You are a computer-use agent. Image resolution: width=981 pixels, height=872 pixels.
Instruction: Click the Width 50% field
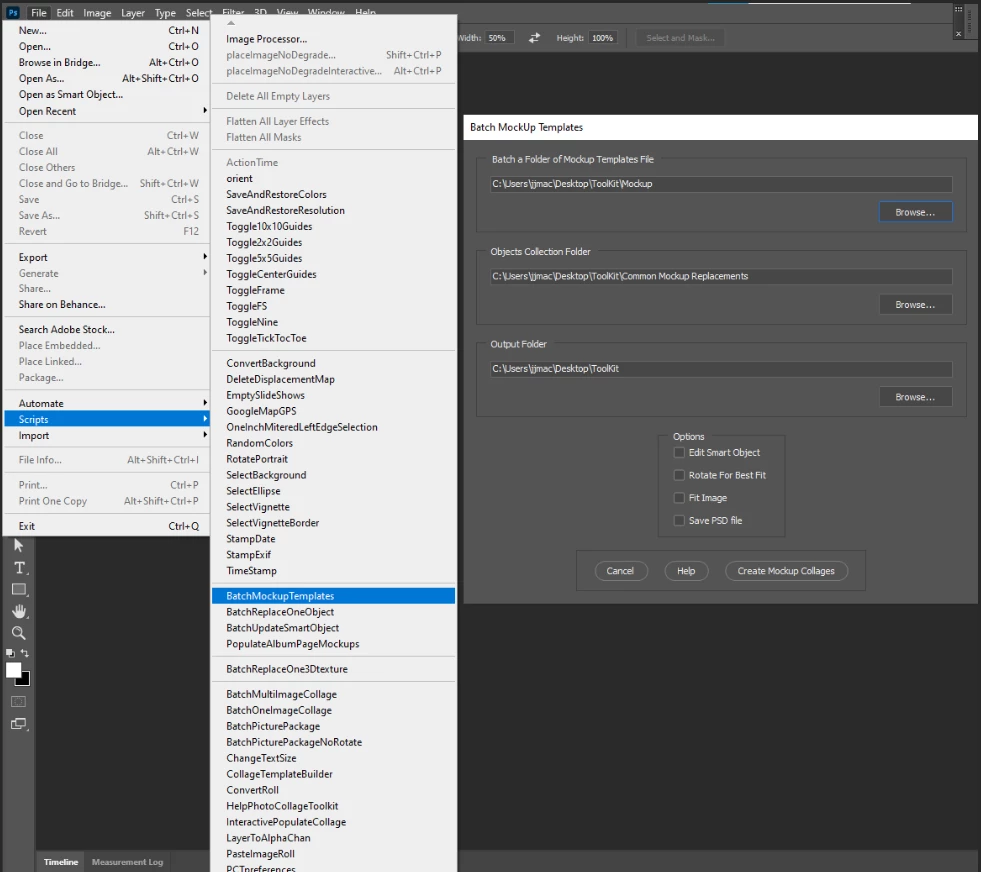[499, 38]
